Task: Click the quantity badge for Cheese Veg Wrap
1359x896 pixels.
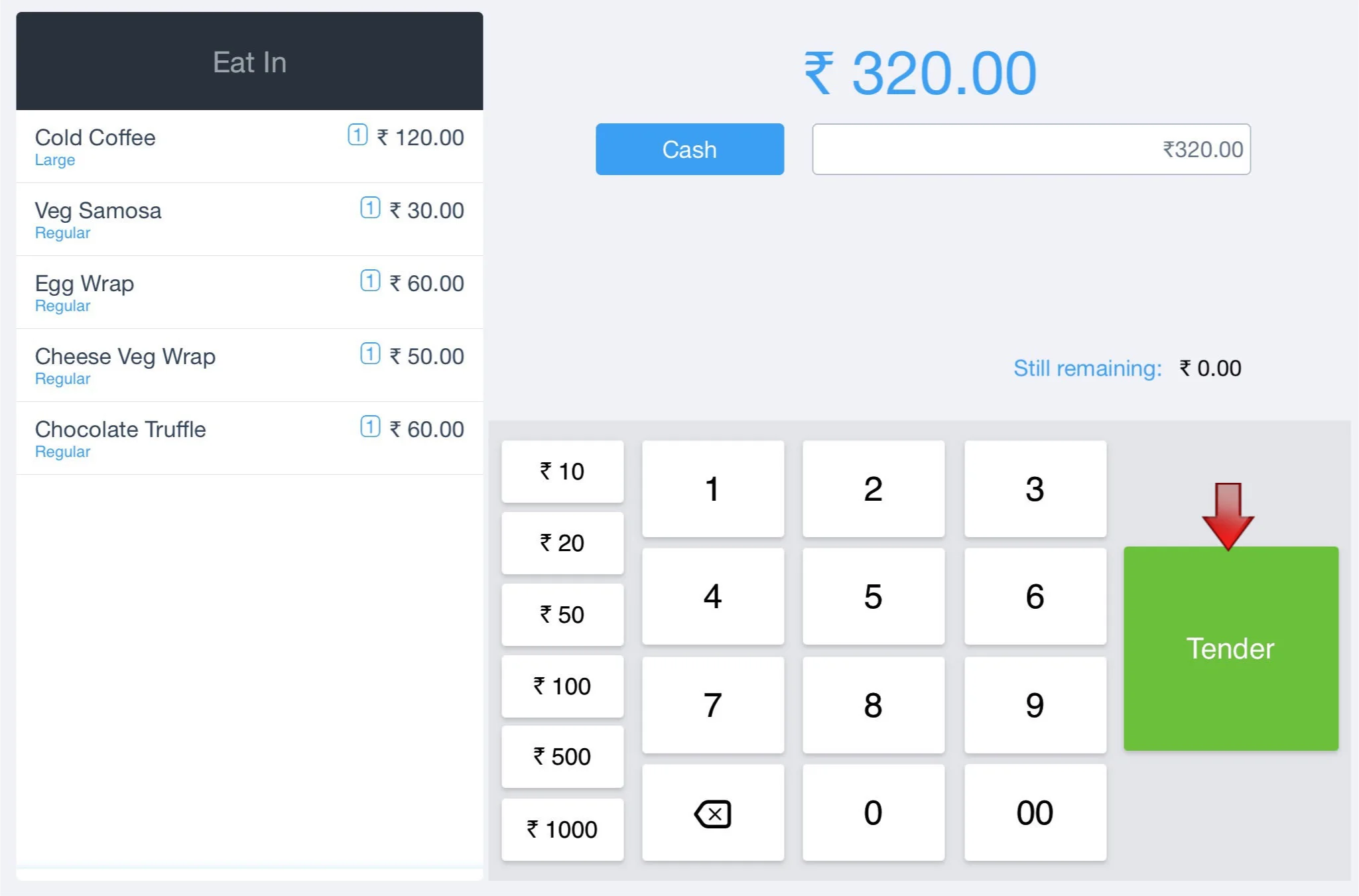Action: [x=370, y=354]
